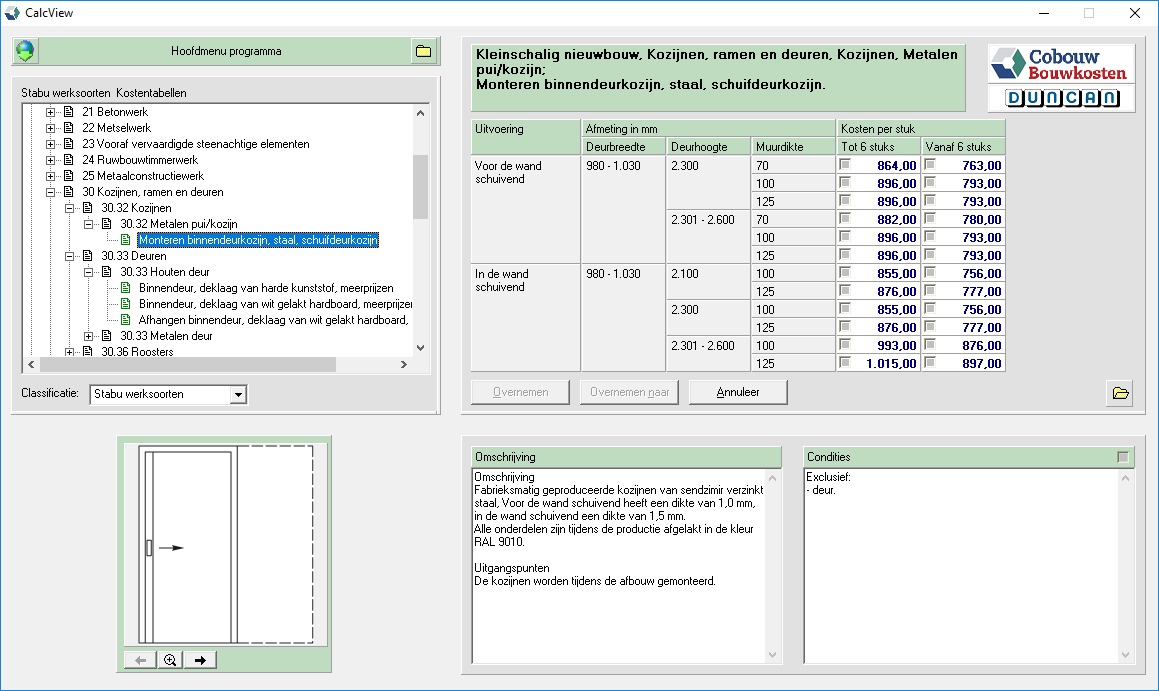
Task: Switch to the Kostentabellen tab
Action: 151,93
